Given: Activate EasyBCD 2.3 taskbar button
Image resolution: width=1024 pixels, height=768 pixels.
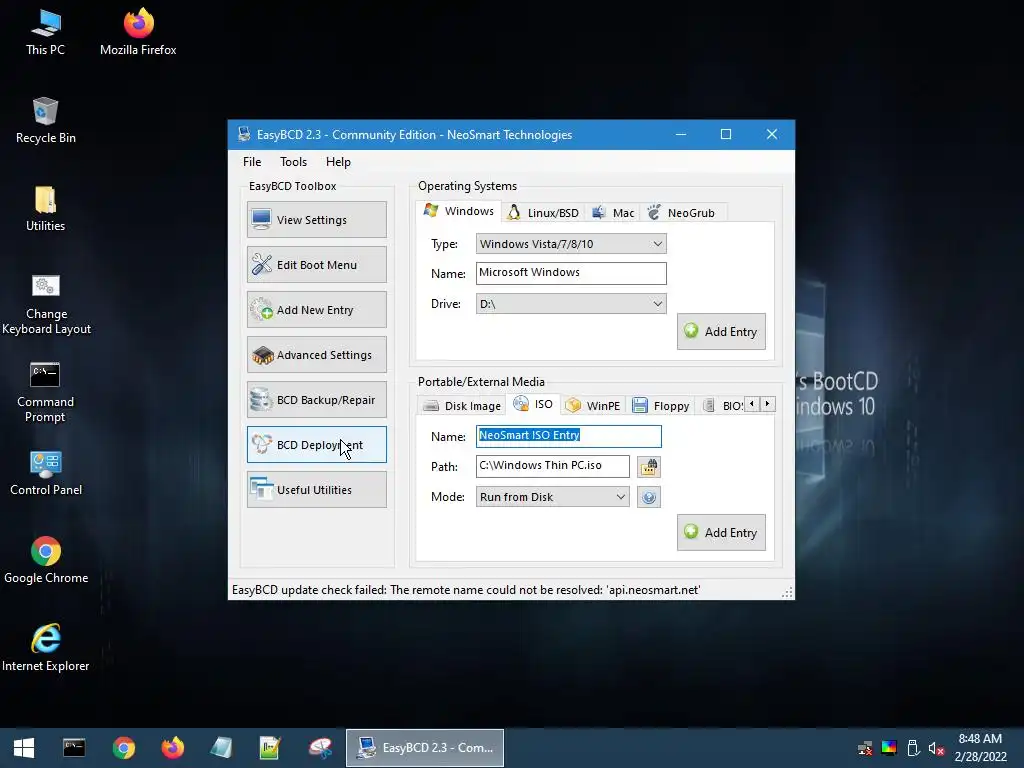Looking at the screenshot, I should pos(425,748).
